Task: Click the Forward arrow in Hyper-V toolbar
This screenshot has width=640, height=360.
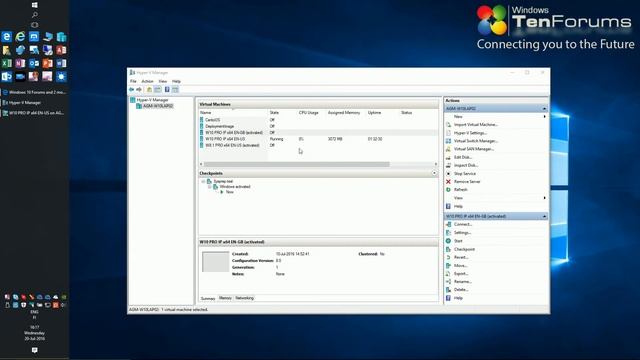Action: (x=139, y=89)
